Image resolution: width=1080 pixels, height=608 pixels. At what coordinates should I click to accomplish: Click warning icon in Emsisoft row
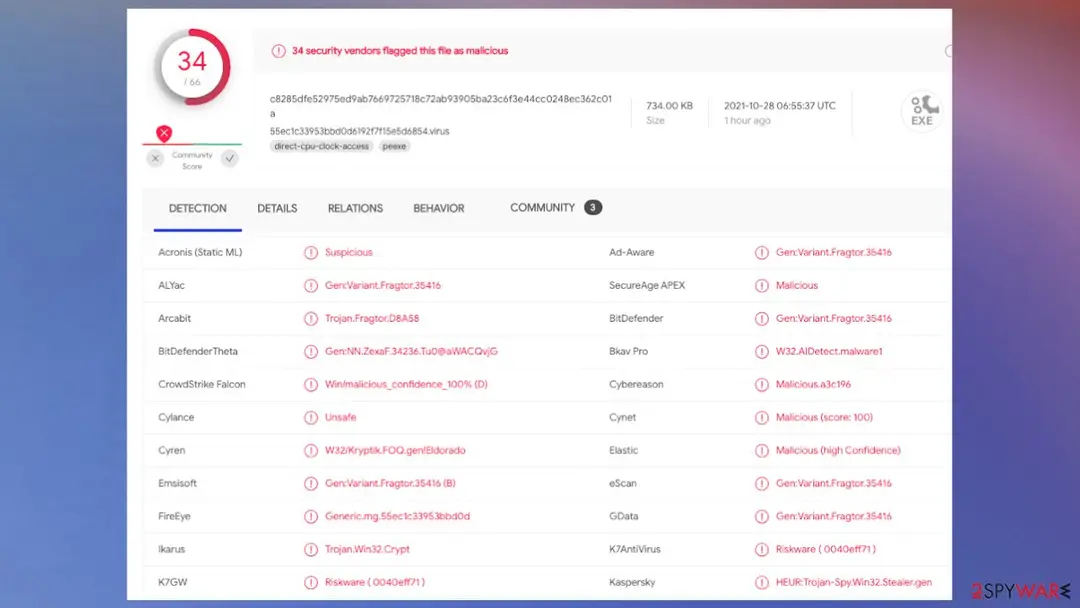tap(311, 483)
